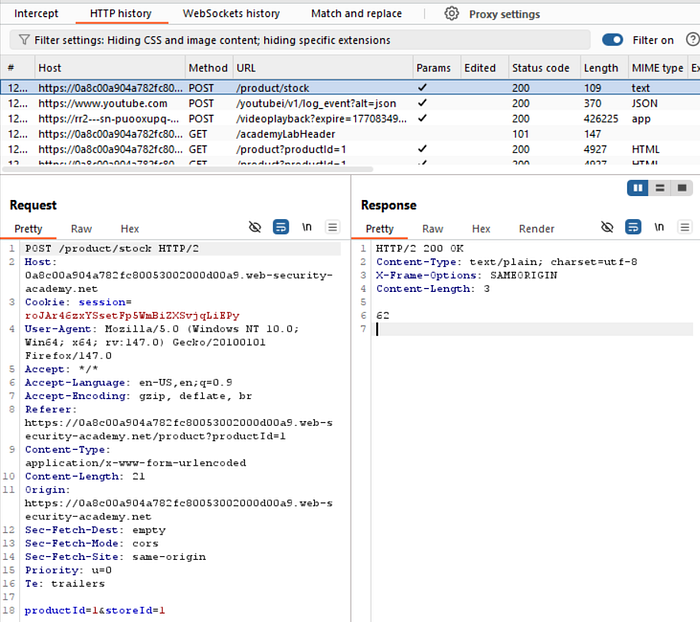The image size is (700, 622).
Task: Select the POST /product/stock history row
Action: click(350, 88)
